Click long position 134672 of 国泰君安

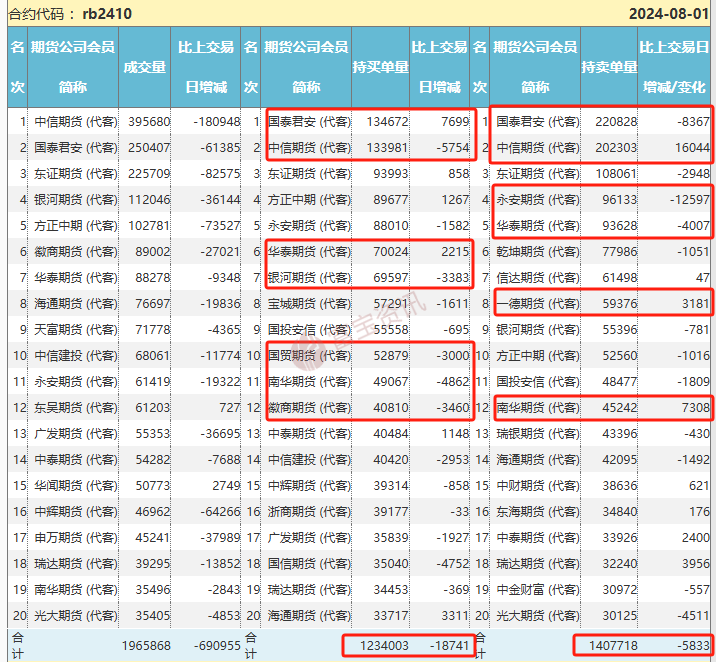387,122
